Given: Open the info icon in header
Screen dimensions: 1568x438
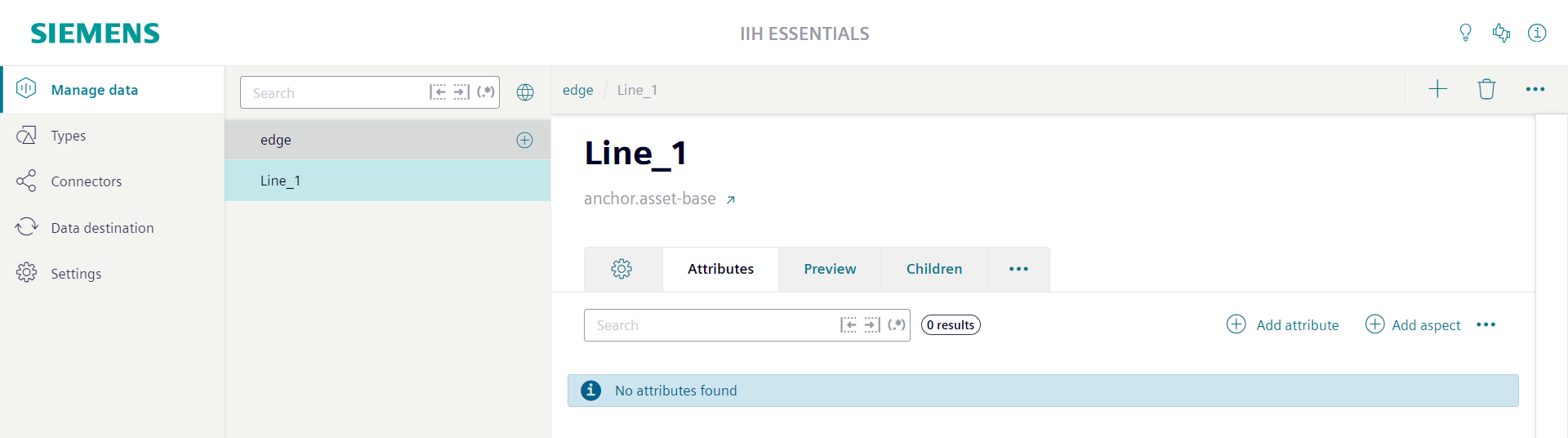Looking at the screenshot, I should pos(1537,33).
